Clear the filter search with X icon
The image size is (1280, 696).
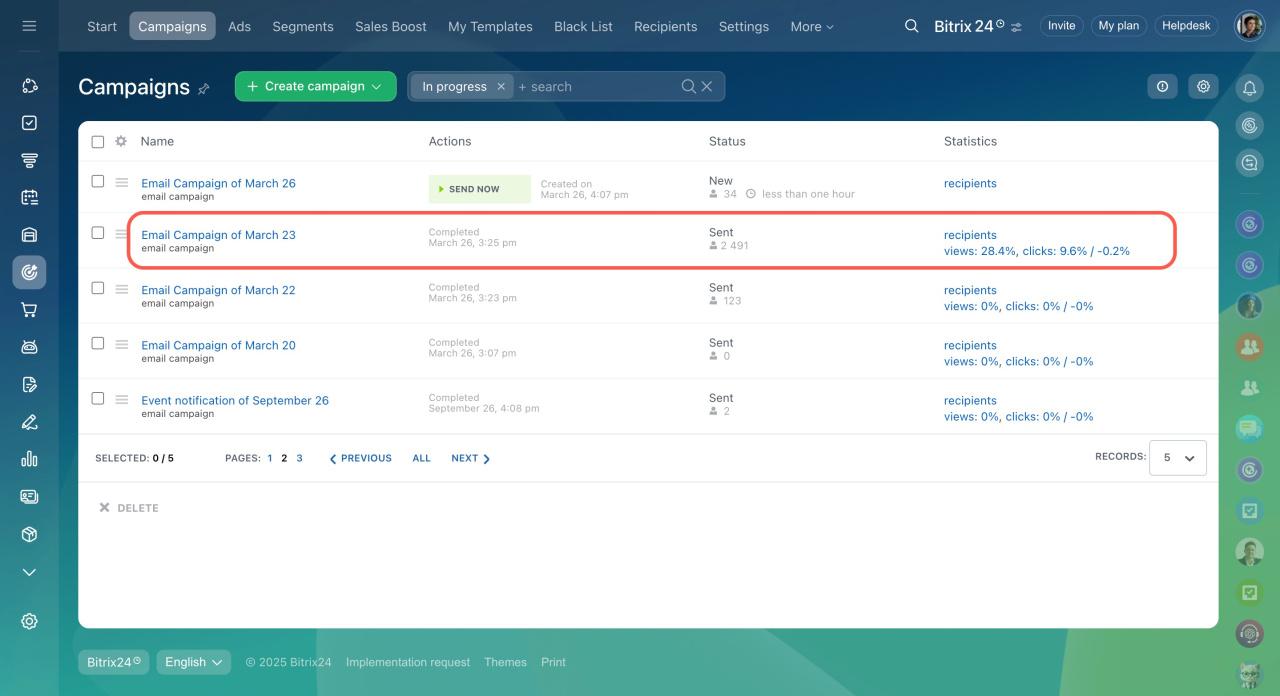(x=707, y=86)
